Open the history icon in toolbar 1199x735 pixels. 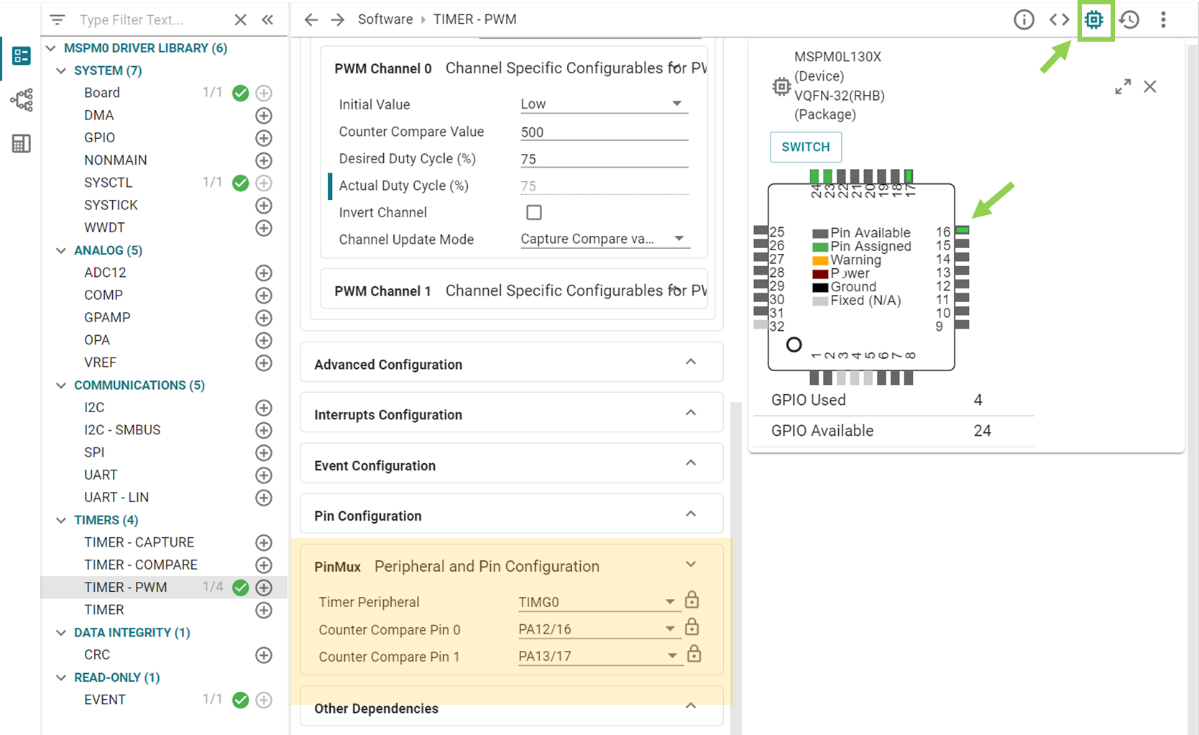1129,20
